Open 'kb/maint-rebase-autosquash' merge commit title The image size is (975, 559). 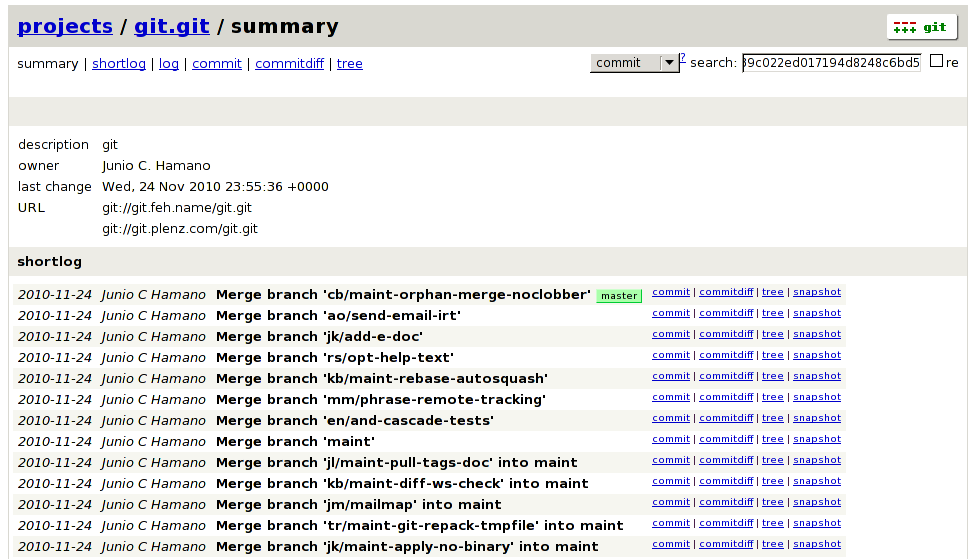click(x=382, y=379)
